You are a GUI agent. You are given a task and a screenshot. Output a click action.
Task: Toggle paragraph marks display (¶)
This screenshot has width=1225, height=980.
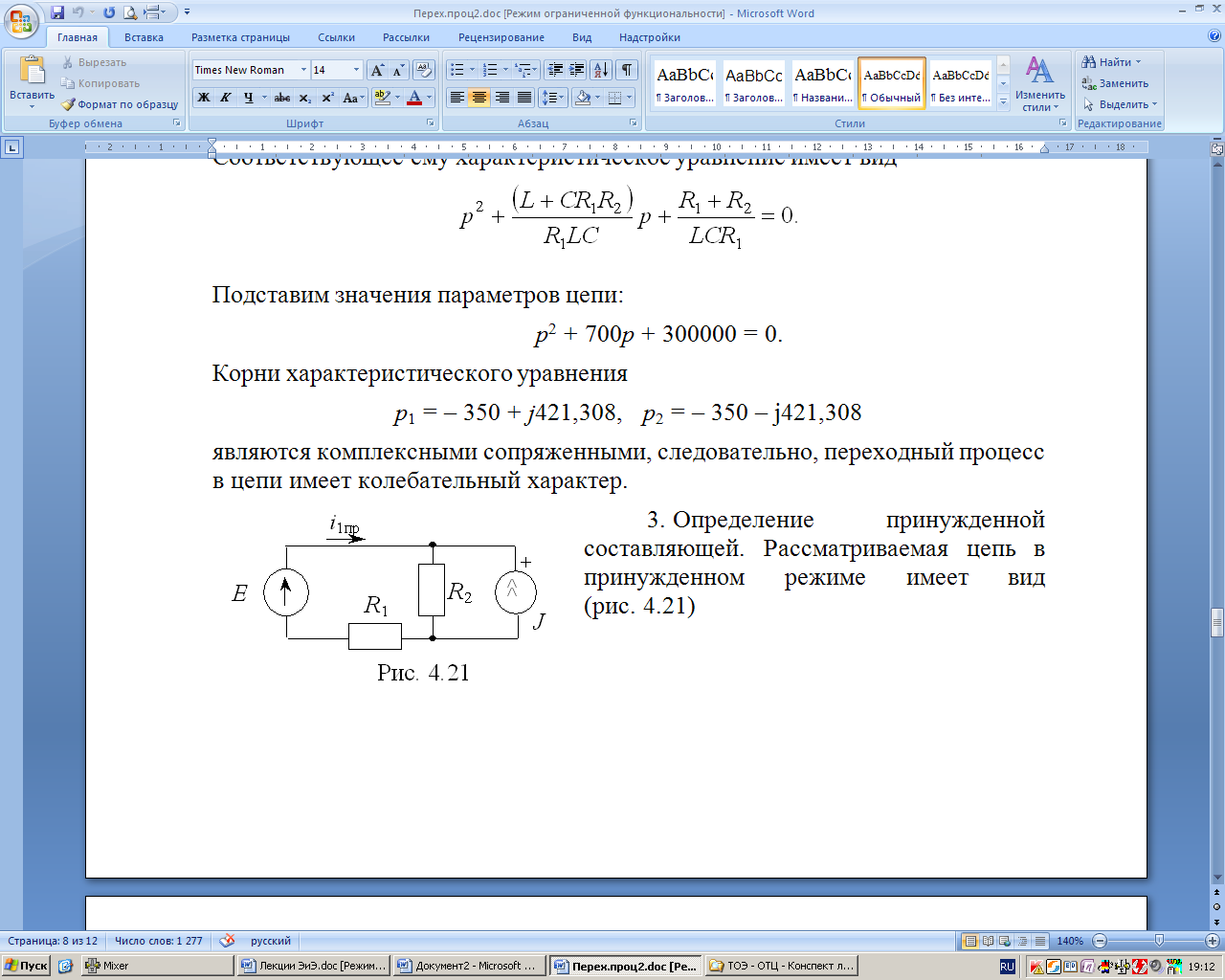click(626, 70)
